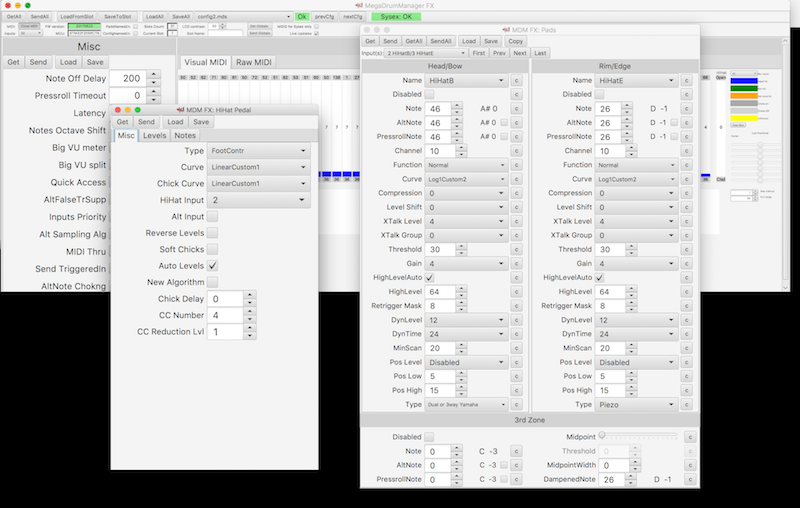The width and height of the screenshot is (800, 508).
Task: Open the Levels tab in HiHat Pedal
Action: (154, 135)
